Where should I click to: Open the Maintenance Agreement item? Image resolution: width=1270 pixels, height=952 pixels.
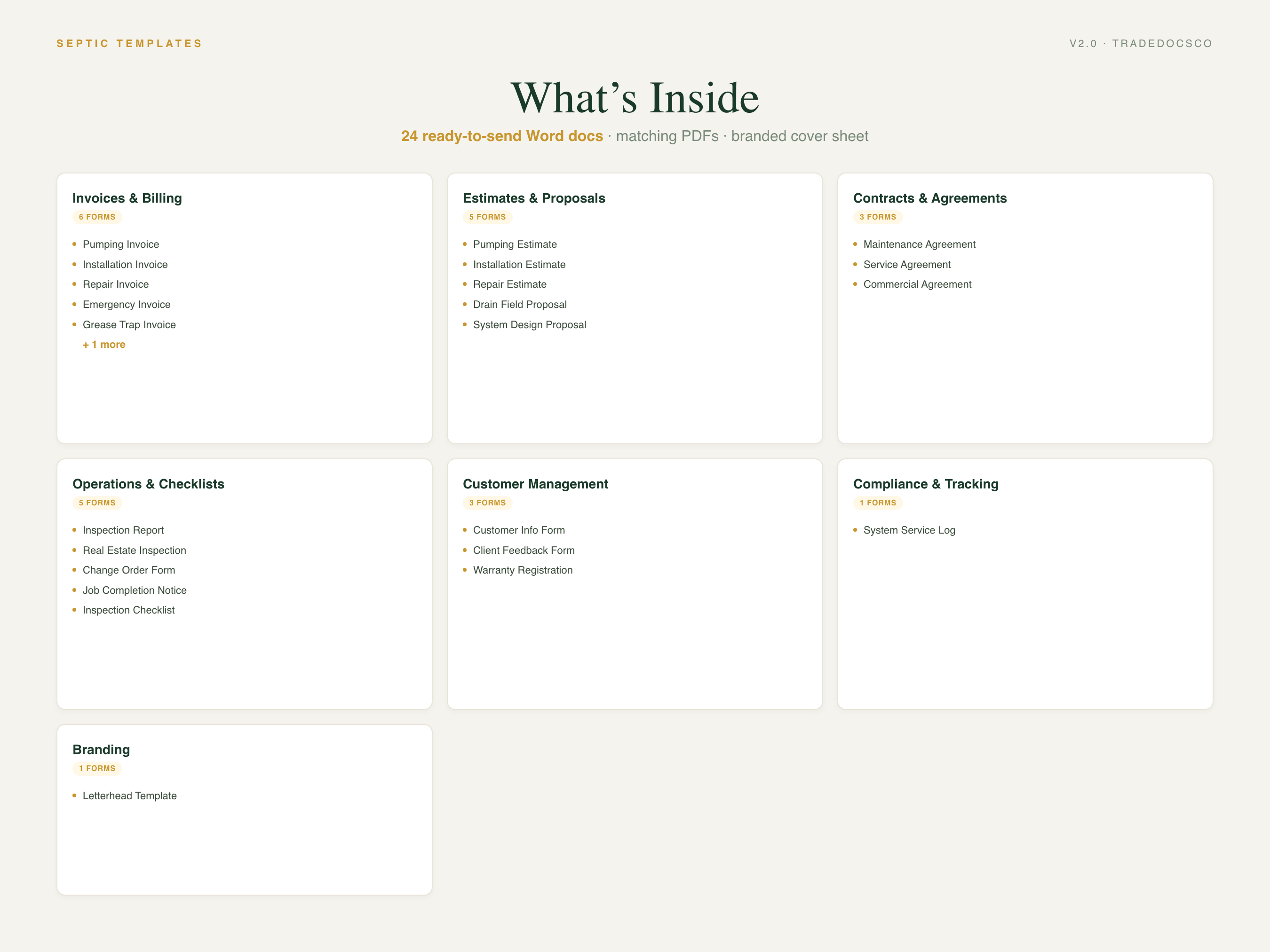(919, 244)
